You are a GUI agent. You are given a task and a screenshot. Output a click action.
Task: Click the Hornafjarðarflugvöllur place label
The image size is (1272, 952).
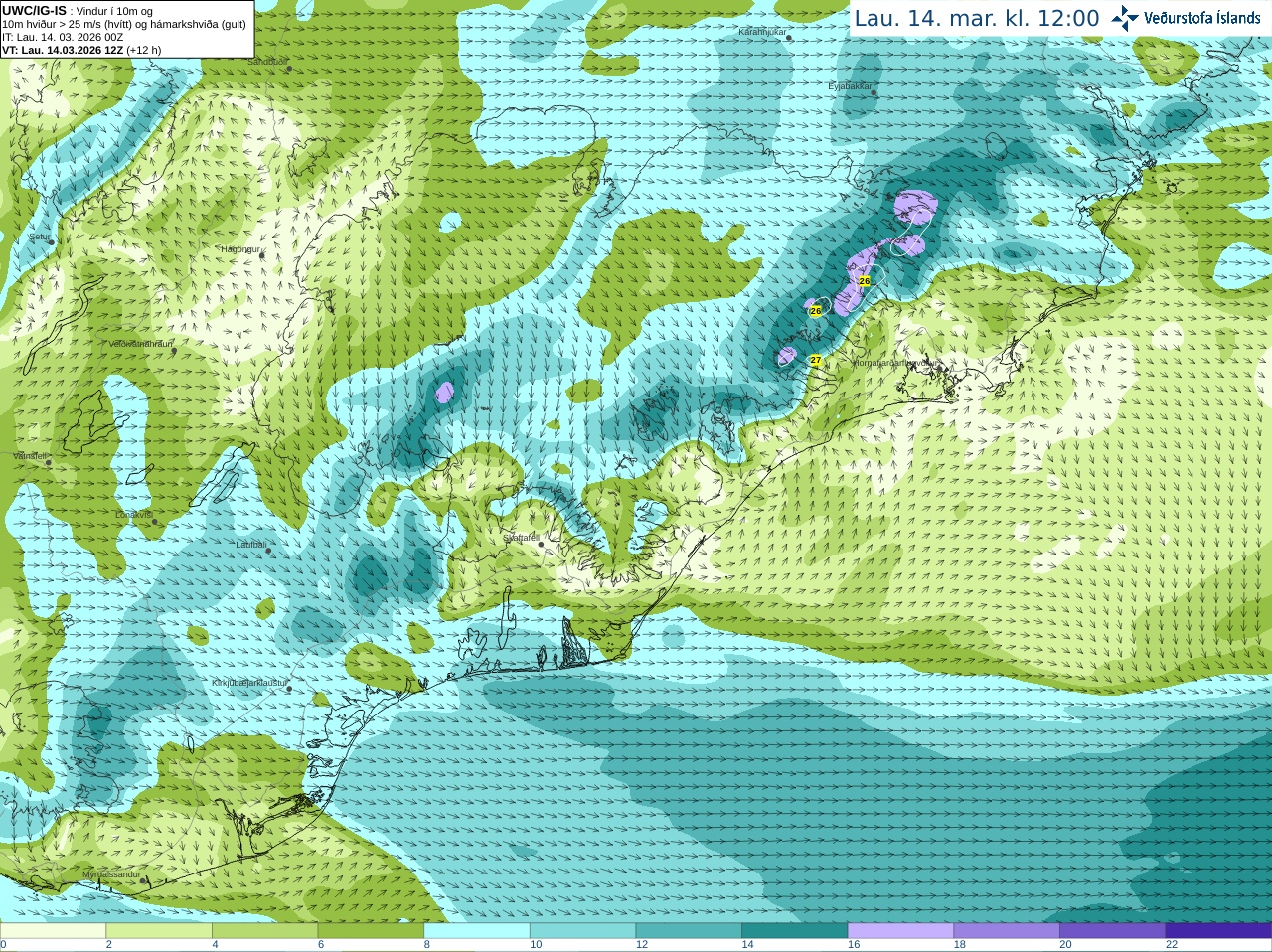896,363
